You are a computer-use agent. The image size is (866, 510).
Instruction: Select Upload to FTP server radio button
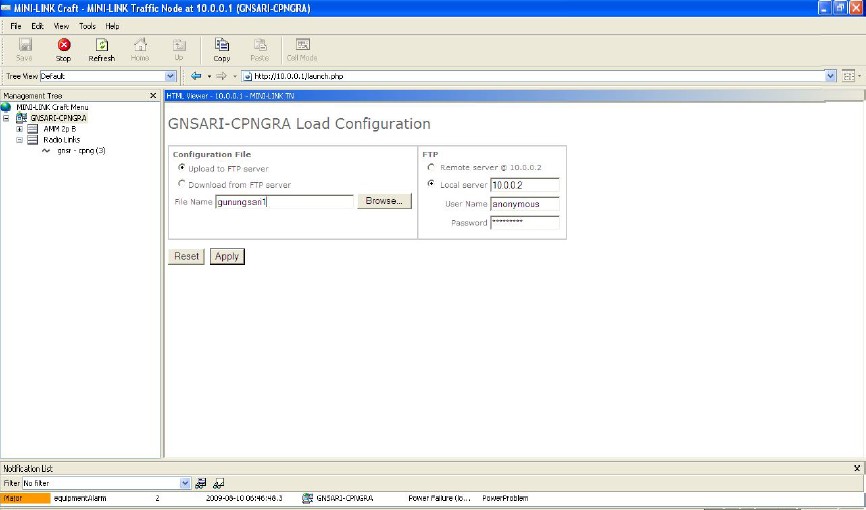coord(182,167)
